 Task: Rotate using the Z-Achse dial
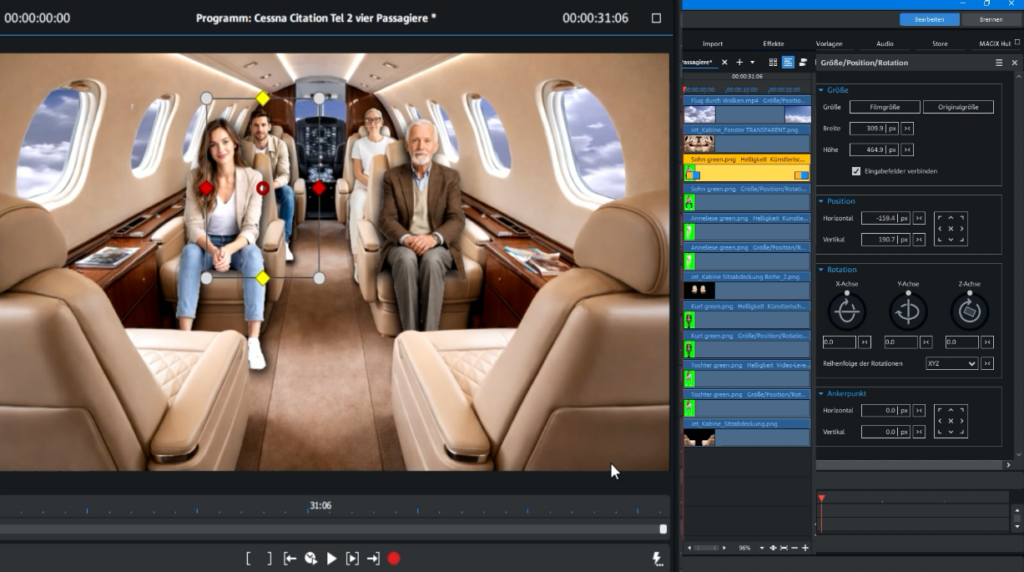[969, 311]
